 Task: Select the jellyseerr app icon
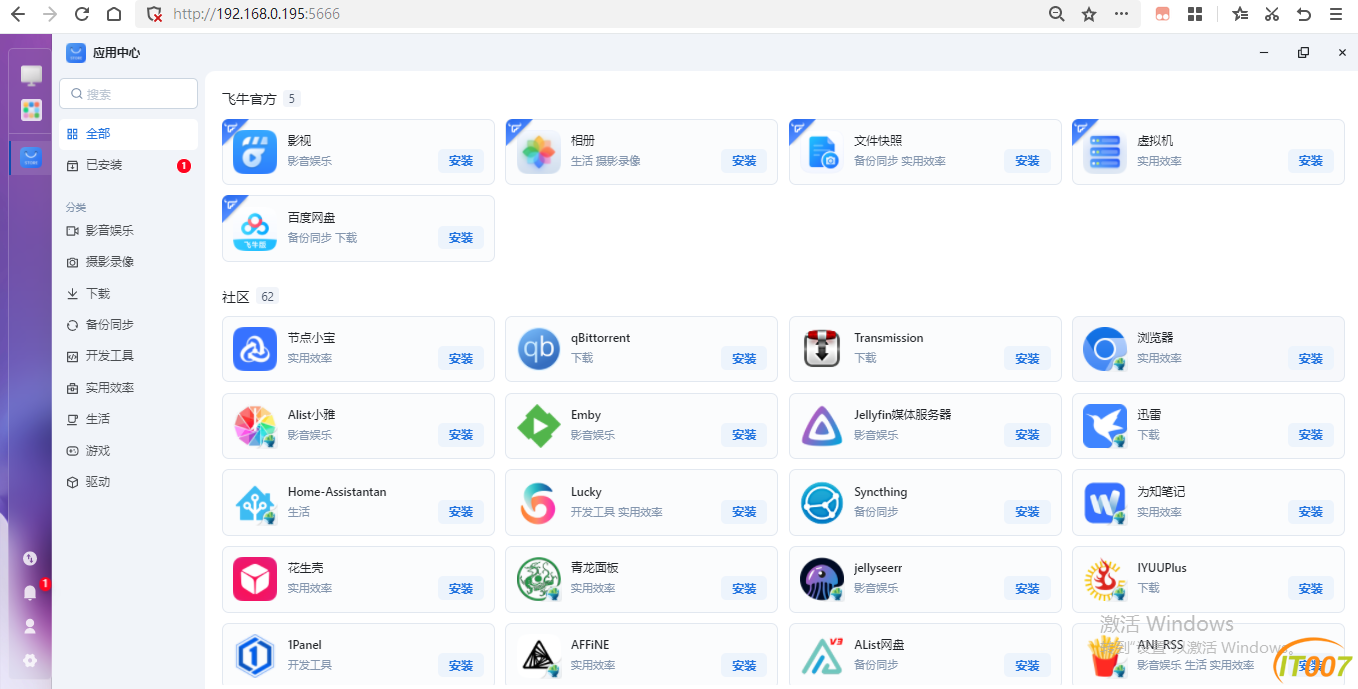tap(822, 579)
